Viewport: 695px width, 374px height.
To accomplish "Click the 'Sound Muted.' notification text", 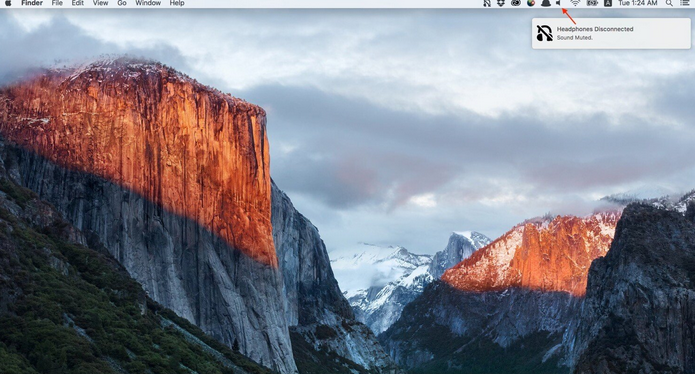I will pos(574,38).
